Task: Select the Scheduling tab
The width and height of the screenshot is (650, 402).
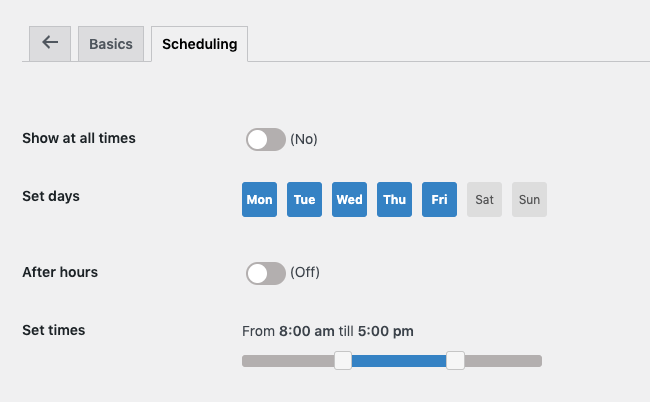Action: (199, 44)
